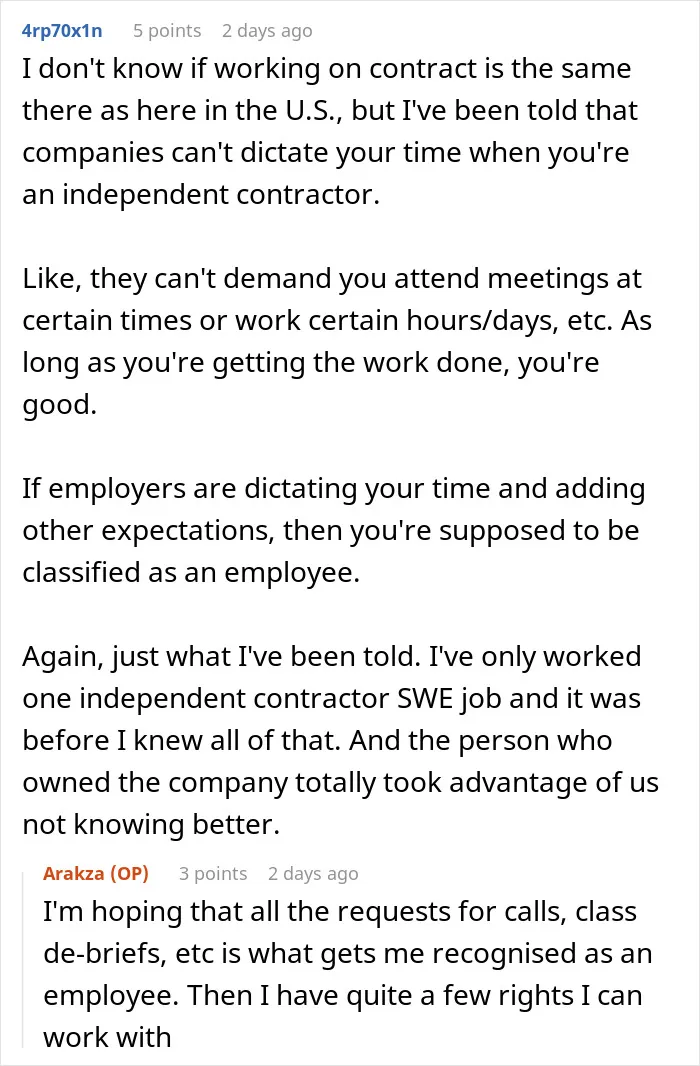
Task: Click the reply text starting 'I'm hoping that all'
Action: pyautogui.click(x=348, y=974)
